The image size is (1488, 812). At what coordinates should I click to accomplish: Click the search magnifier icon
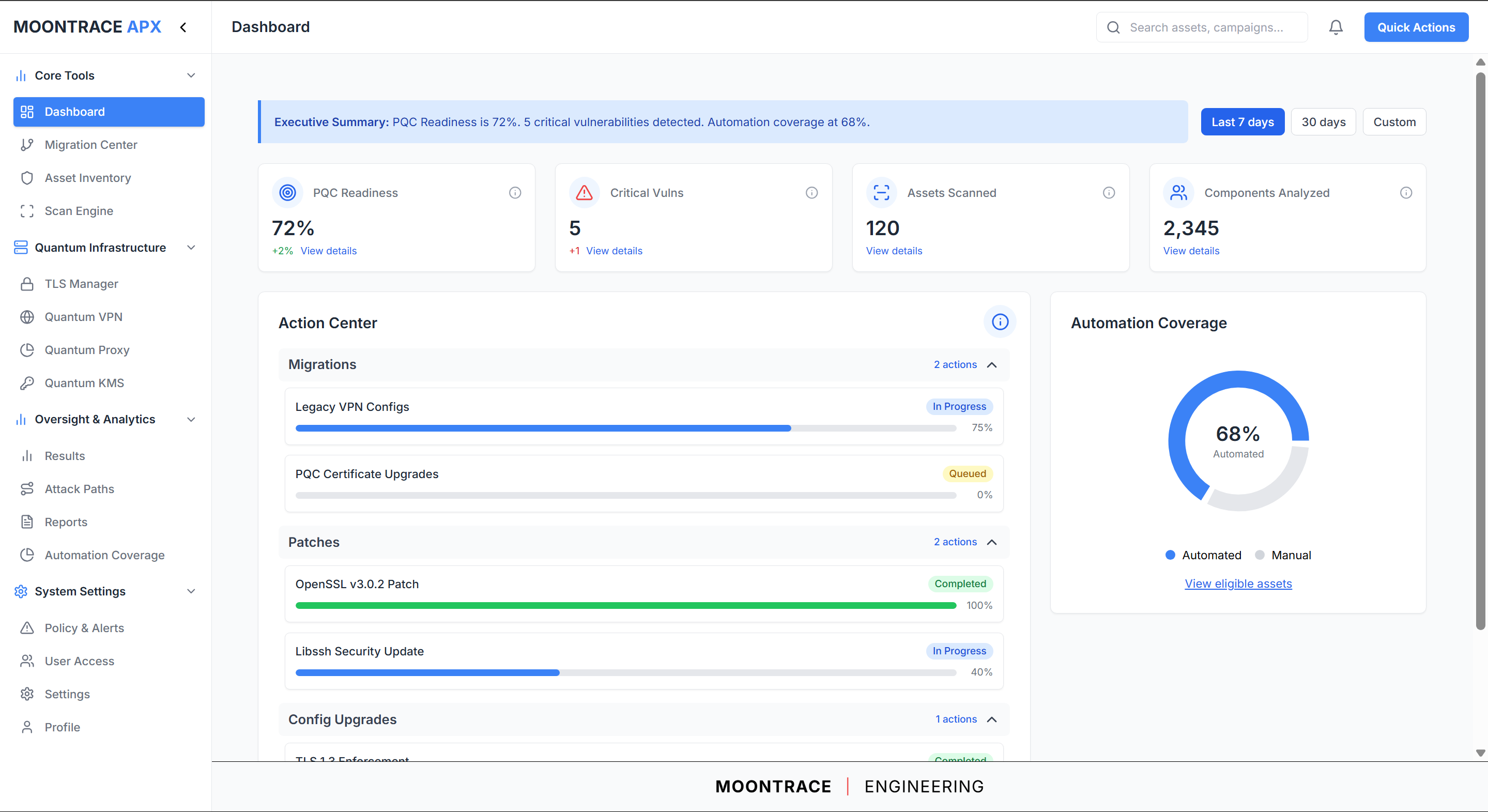click(1113, 27)
